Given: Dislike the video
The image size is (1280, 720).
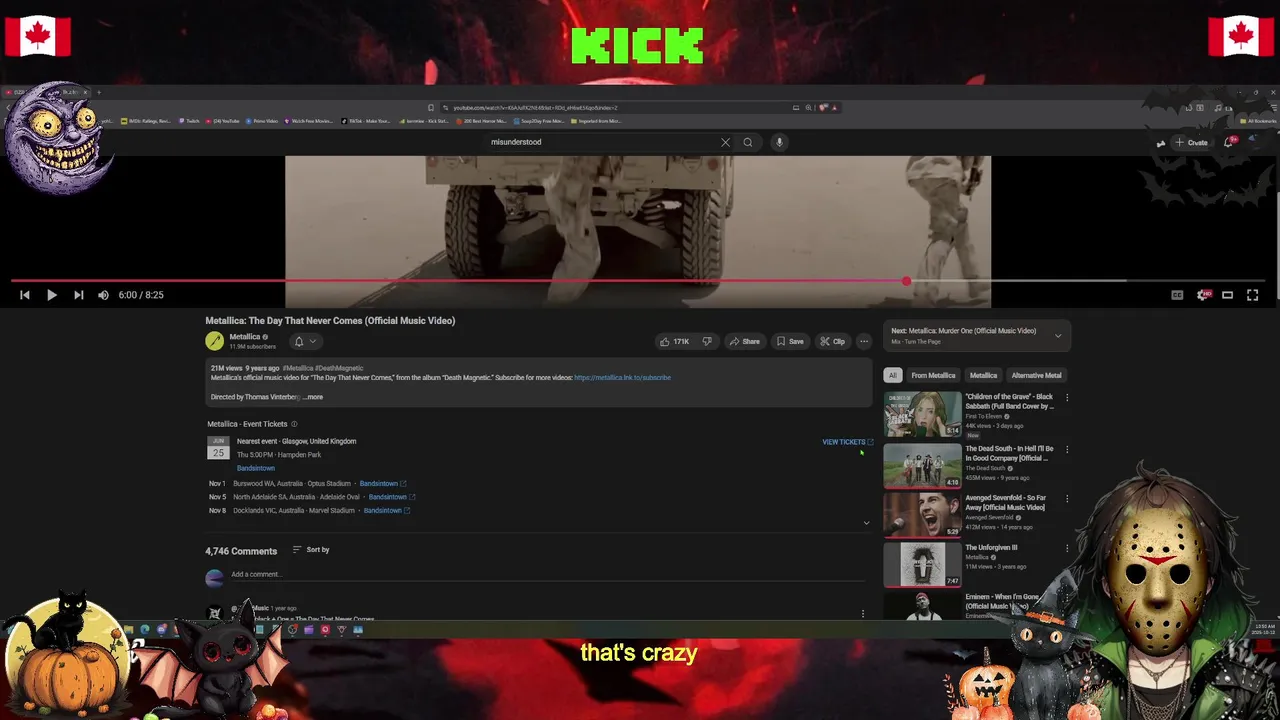Looking at the screenshot, I should pos(707,341).
